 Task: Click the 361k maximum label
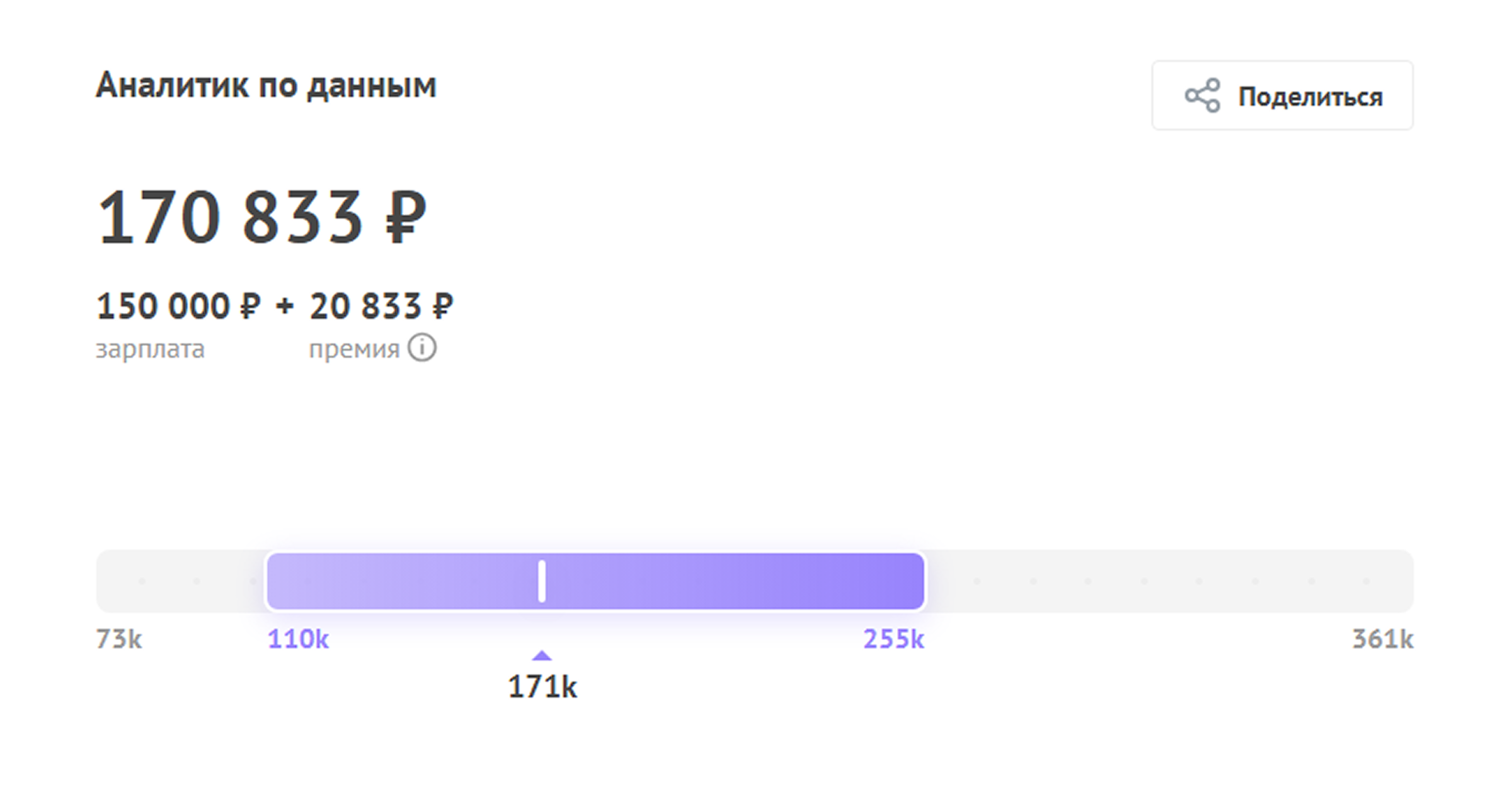click(1382, 639)
